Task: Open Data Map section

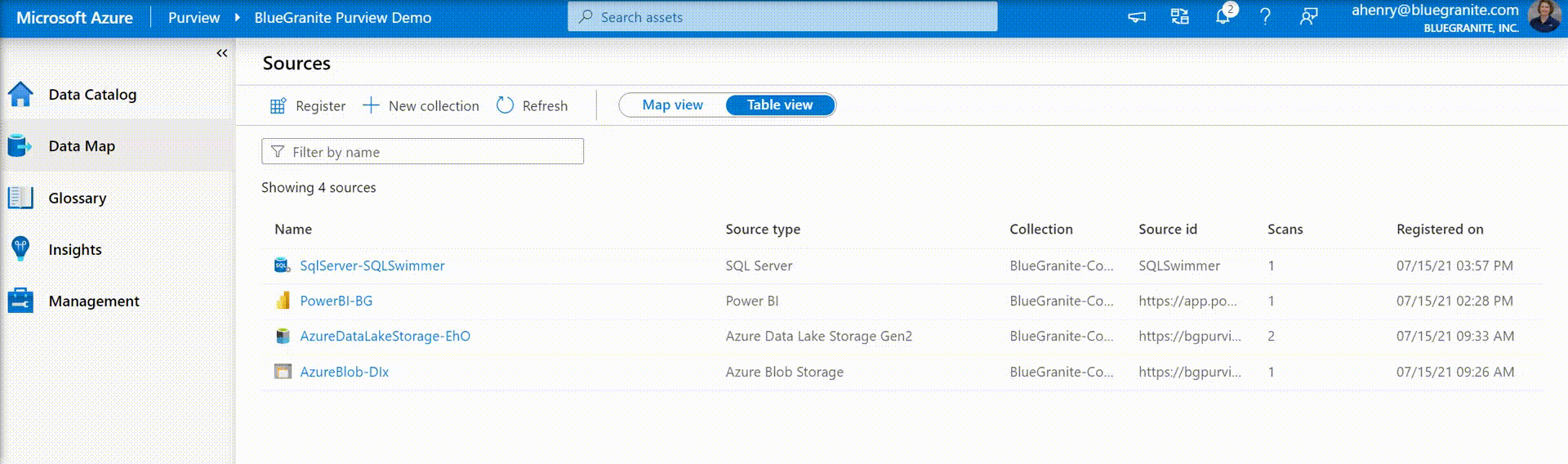Action: [x=82, y=146]
